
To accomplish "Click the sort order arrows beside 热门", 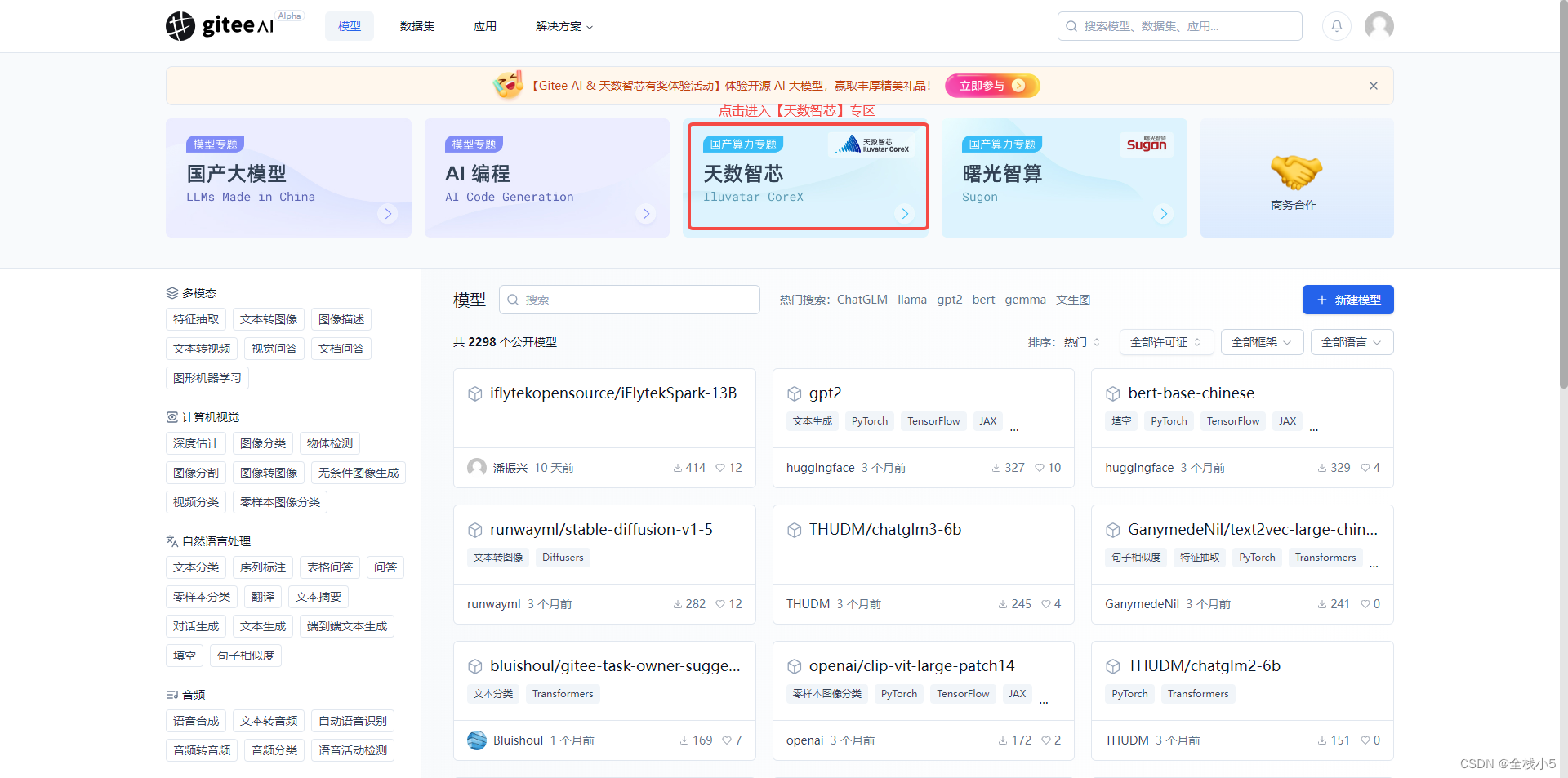I will tap(1097, 342).
